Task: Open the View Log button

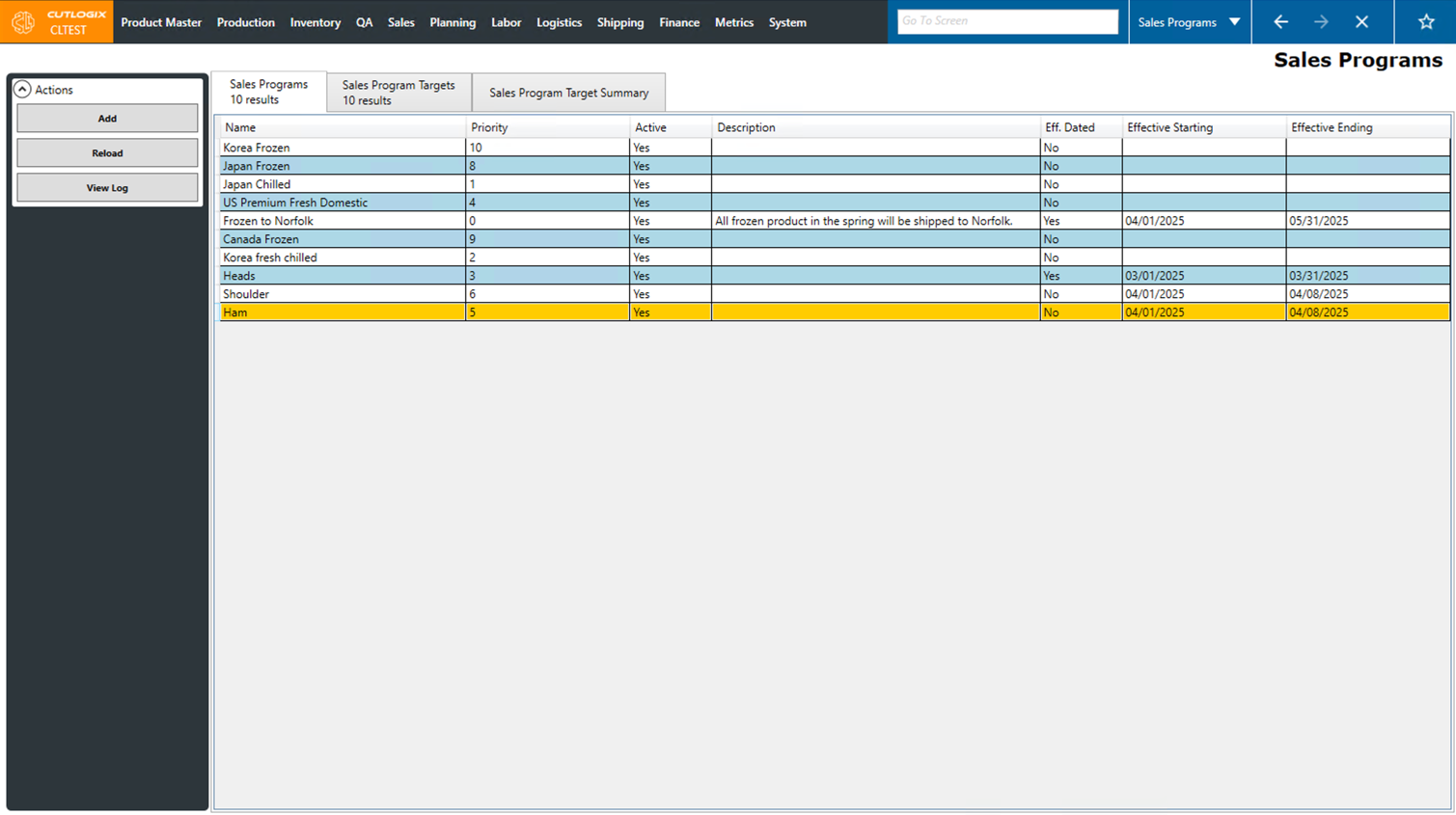Action: click(x=106, y=187)
